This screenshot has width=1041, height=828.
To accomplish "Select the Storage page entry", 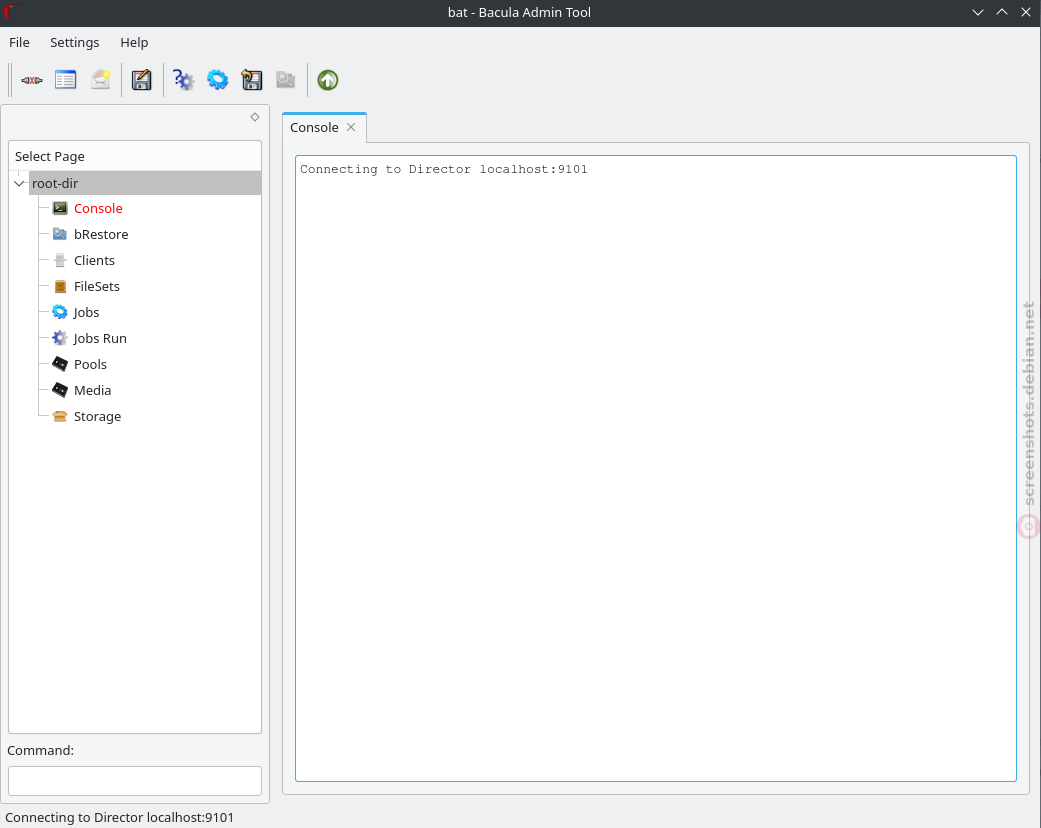I will point(97,416).
